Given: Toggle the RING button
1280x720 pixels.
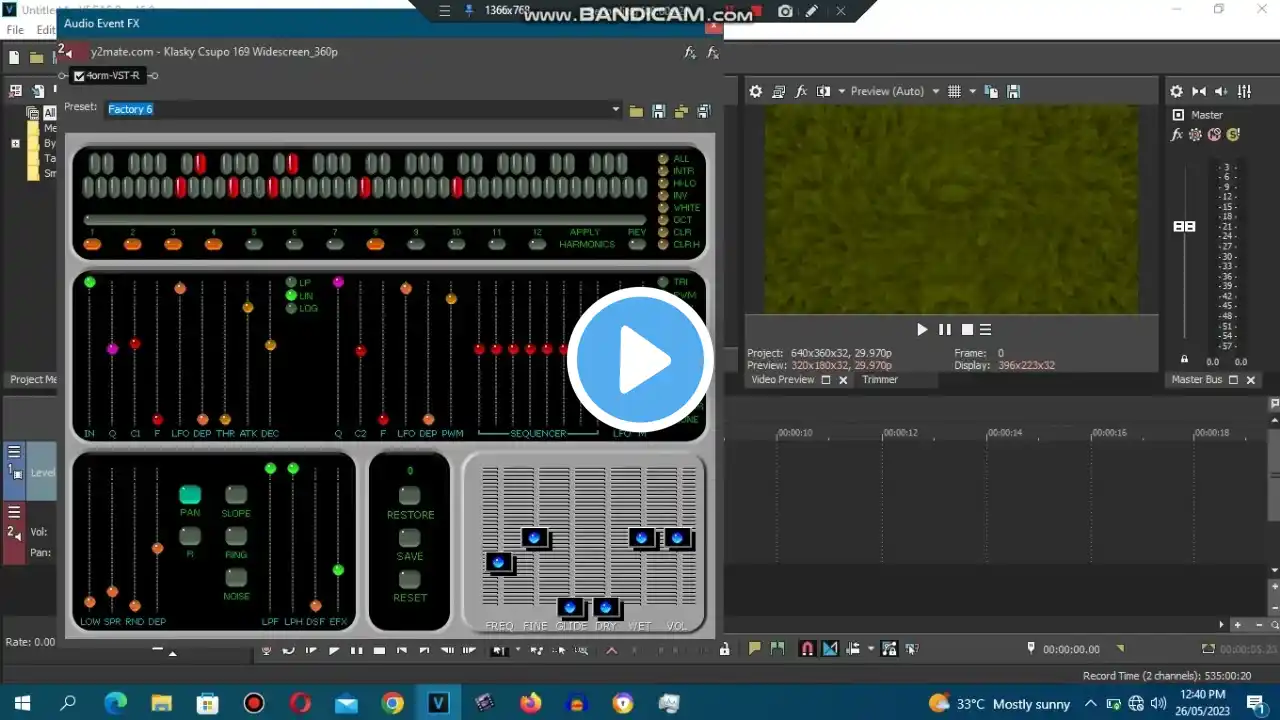Looking at the screenshot, I should (236, 536).
